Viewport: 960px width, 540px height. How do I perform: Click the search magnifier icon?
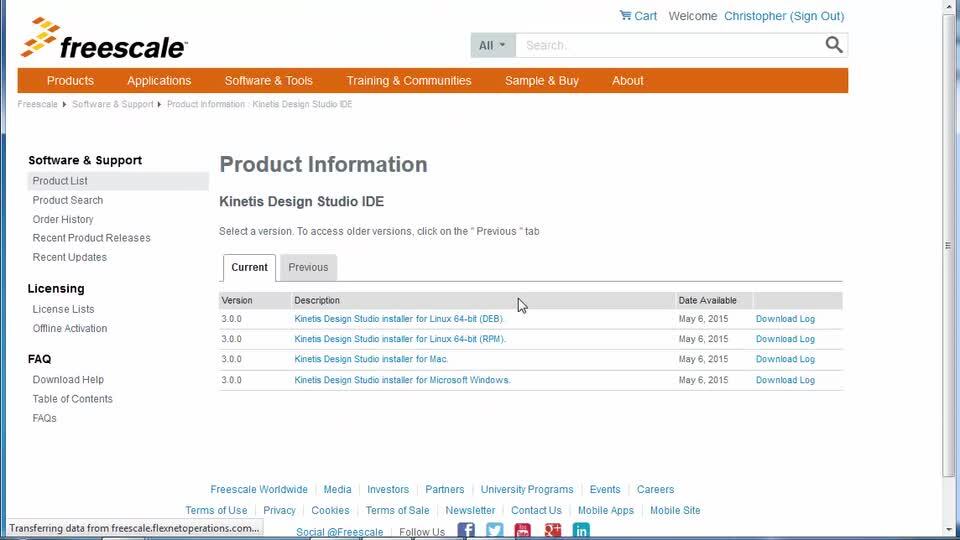point(833,45)
